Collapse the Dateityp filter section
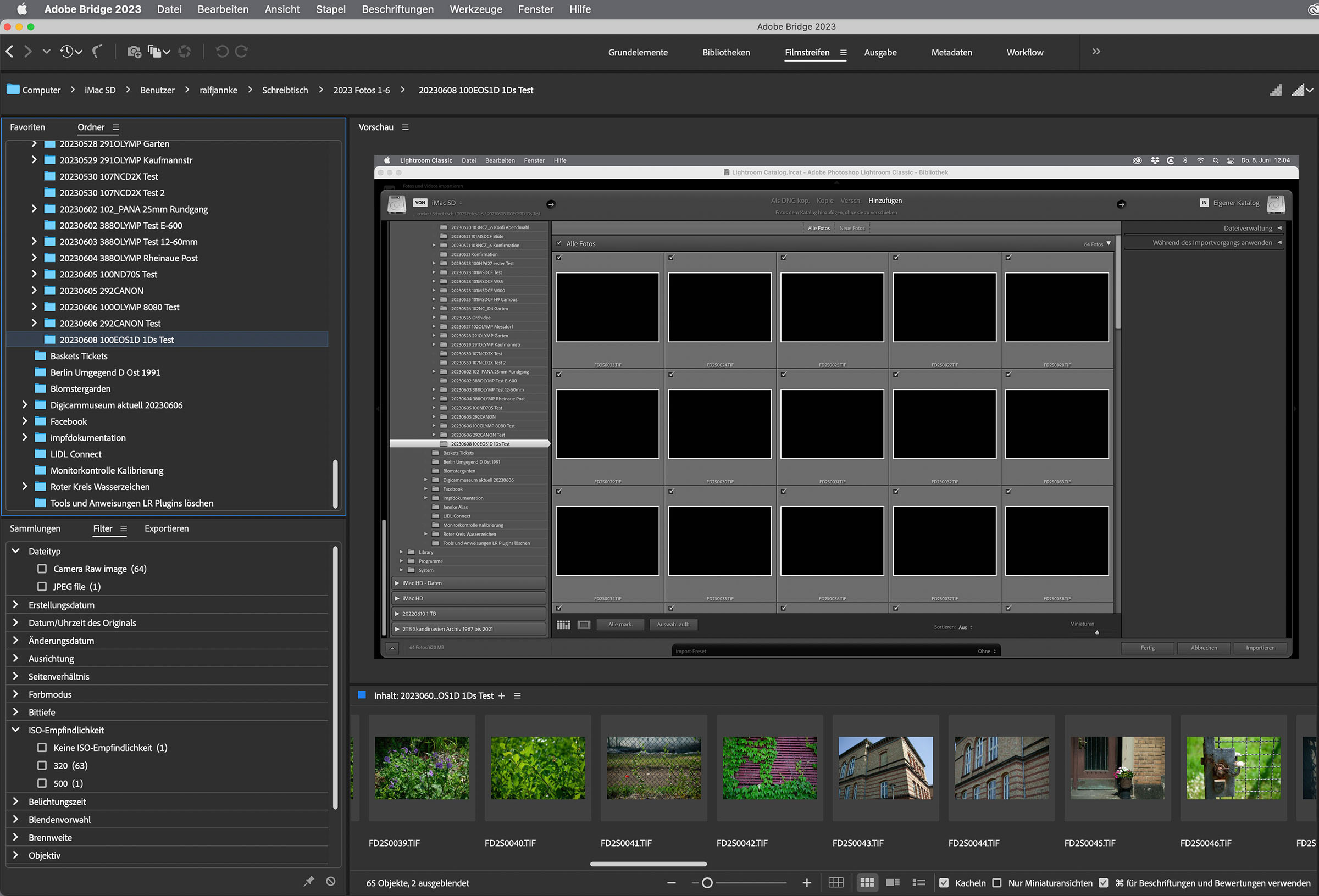The height and width of the screenshot is (896, 1319). point(16,551)
